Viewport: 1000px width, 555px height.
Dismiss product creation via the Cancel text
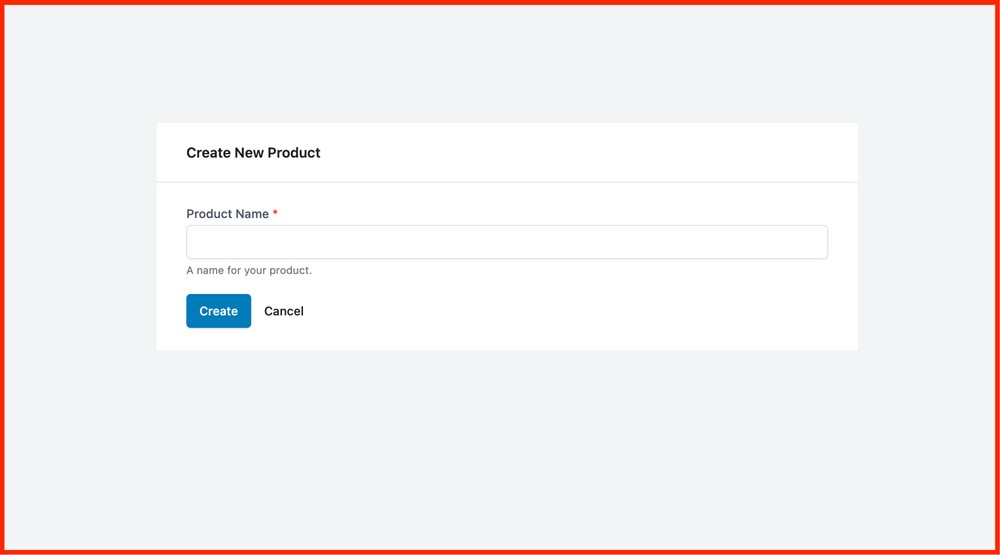(x=283, y=311)
